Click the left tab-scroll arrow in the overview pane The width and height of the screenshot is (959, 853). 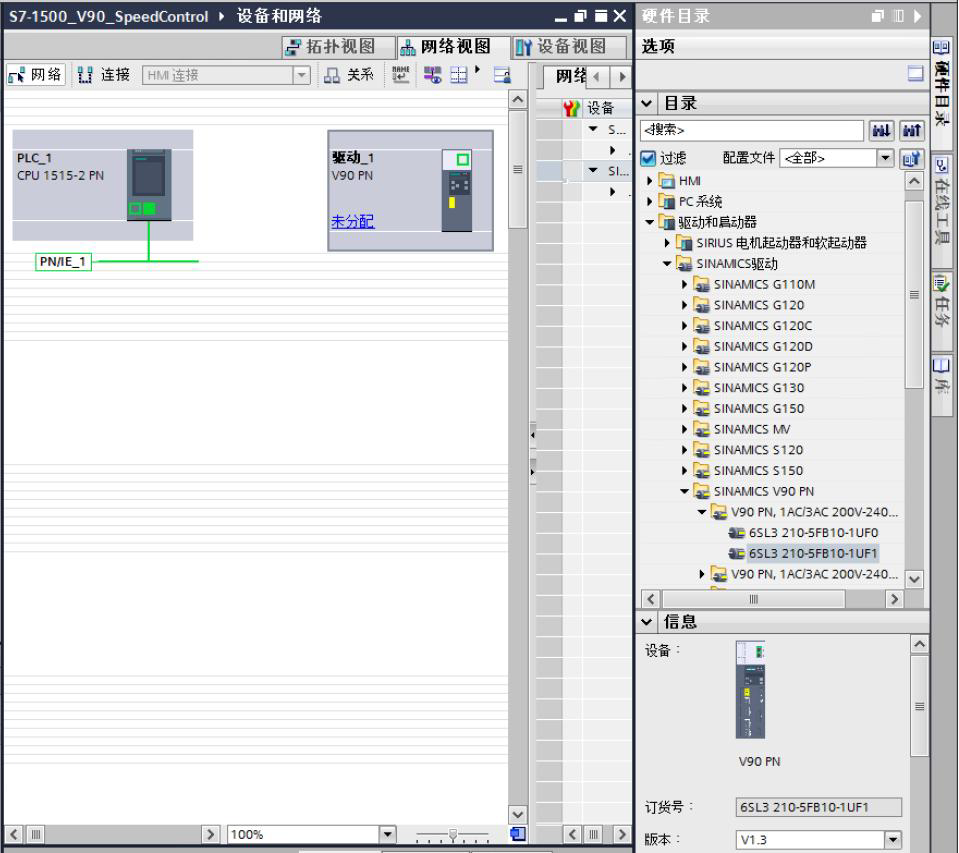pos(596,77)
